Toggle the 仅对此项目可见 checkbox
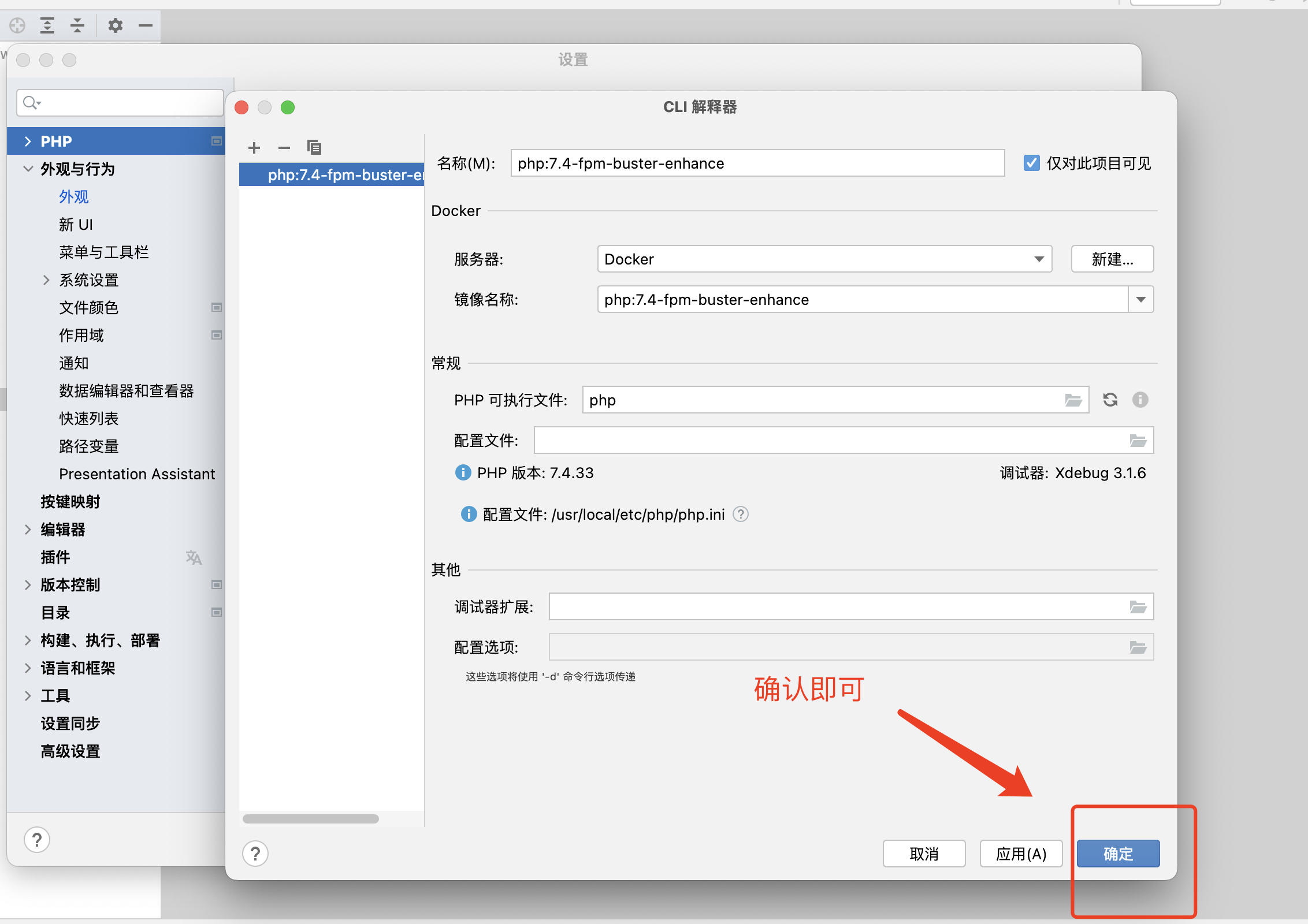The width and height of the screenshot is (1308, 924). [x=1031, y=163]
